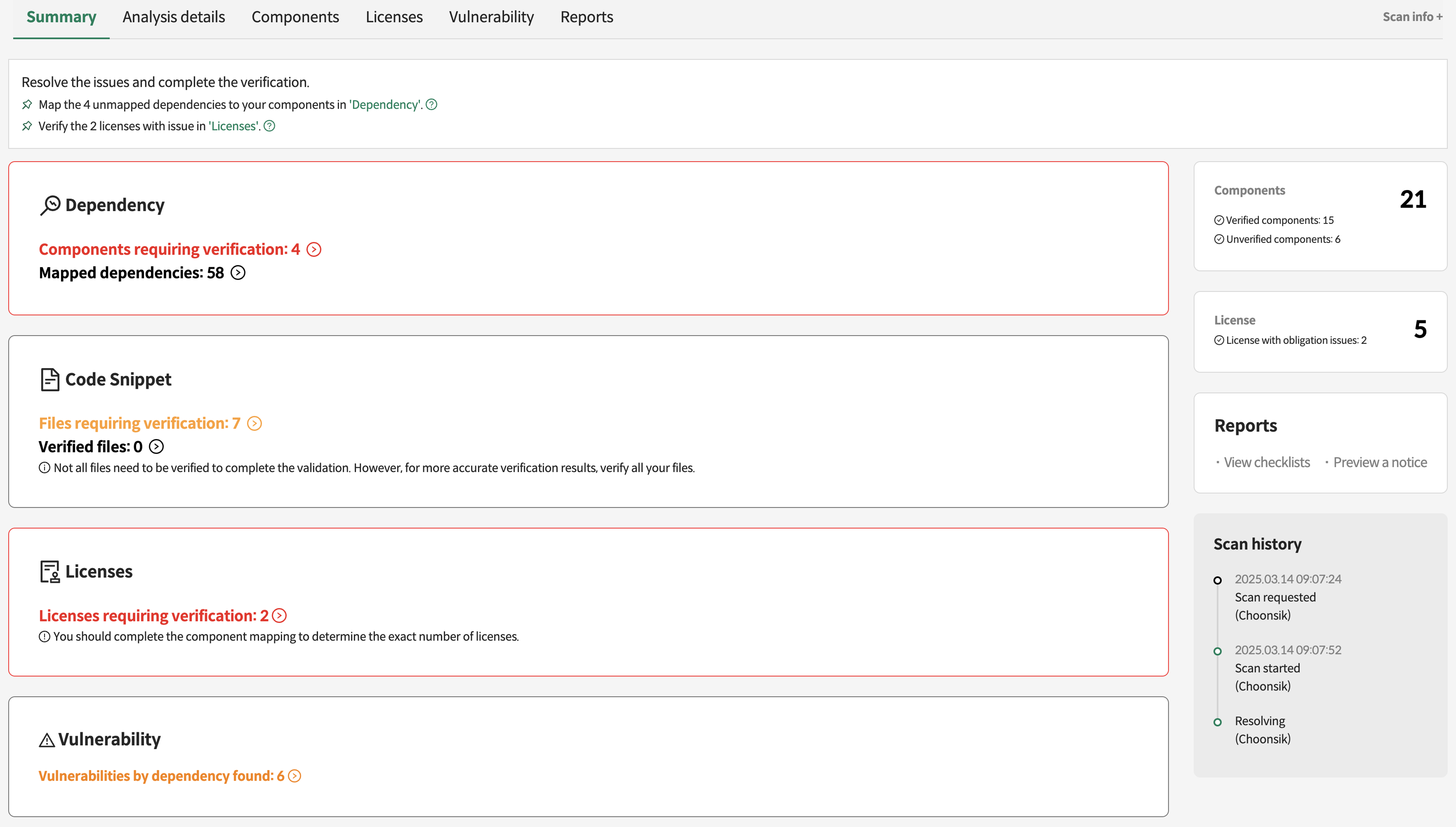Switch to Analysis details tab

click(174, 17)
